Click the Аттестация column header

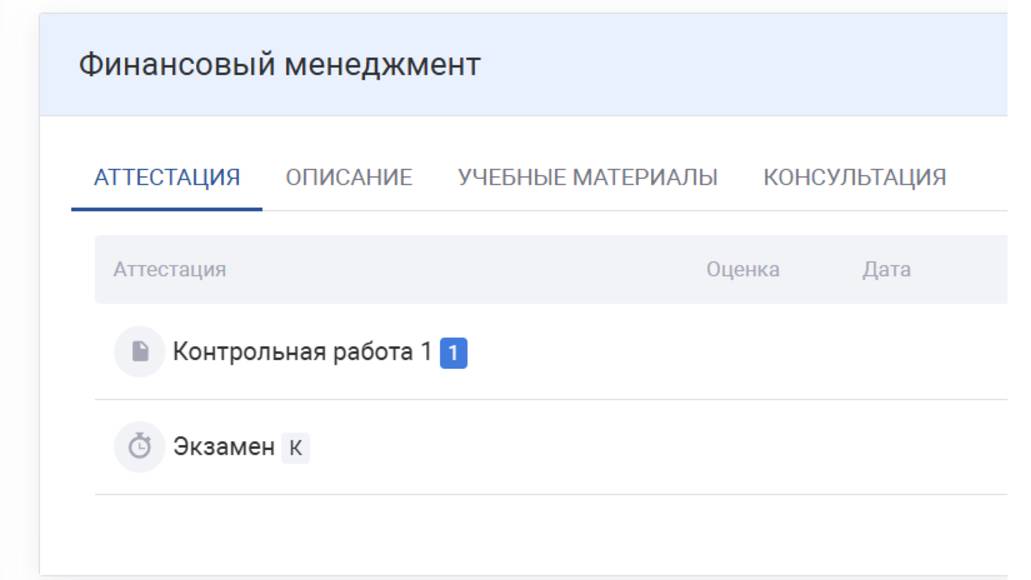(x=170, y=269)
